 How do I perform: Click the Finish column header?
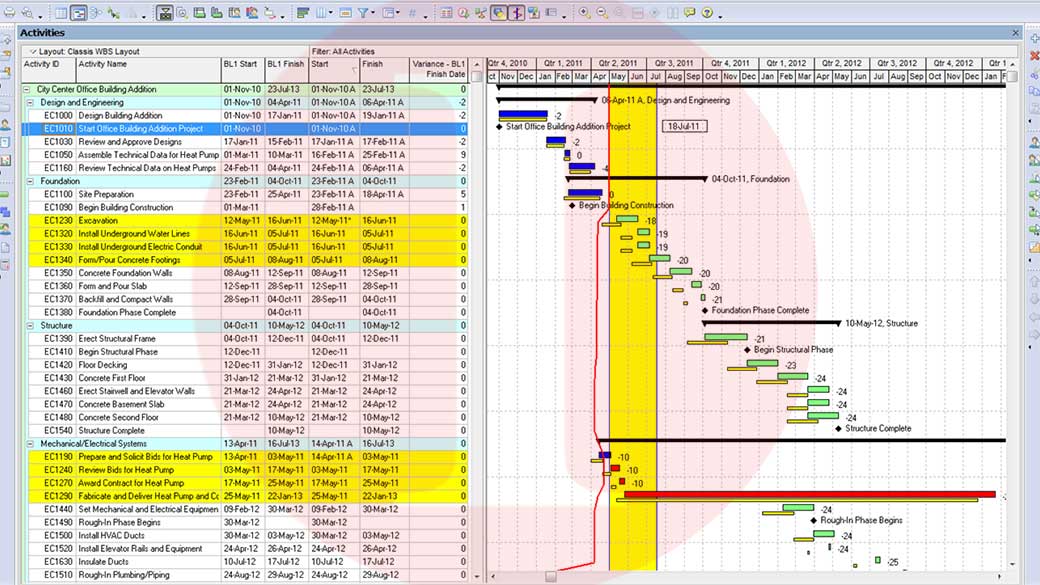click(384, 70)
